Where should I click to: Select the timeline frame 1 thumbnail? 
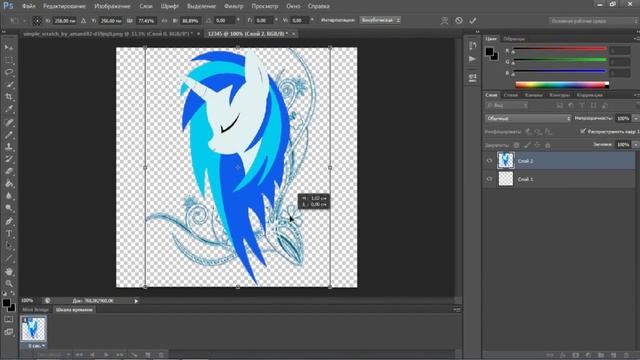[x=33, y=329]
